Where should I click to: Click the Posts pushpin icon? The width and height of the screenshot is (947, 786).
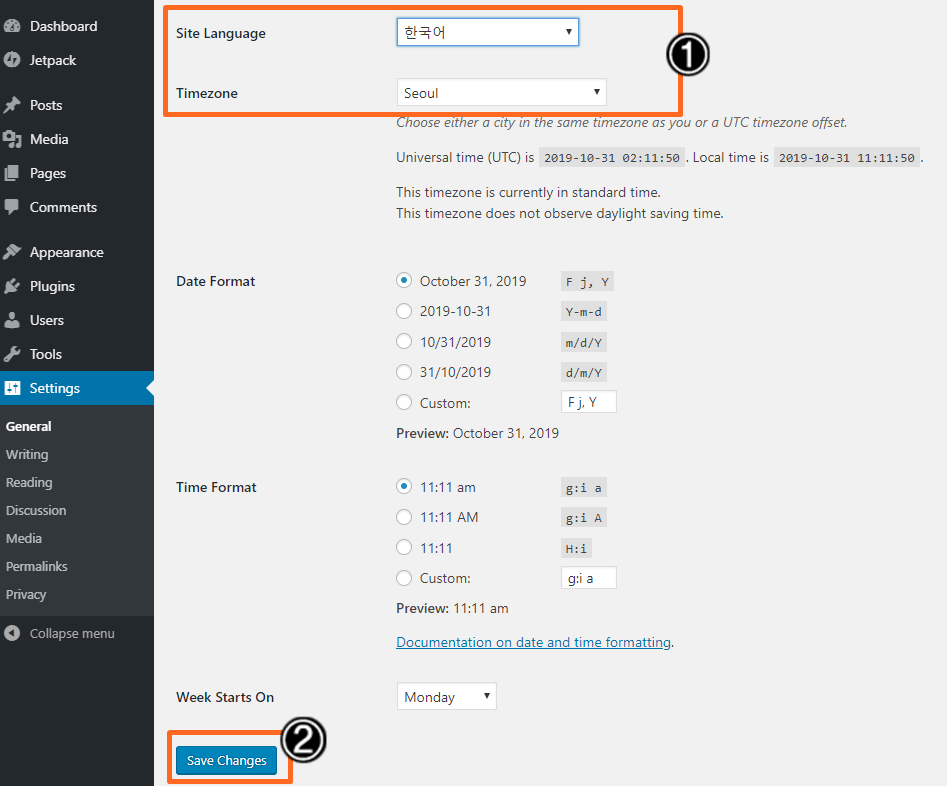coord(11,105)
